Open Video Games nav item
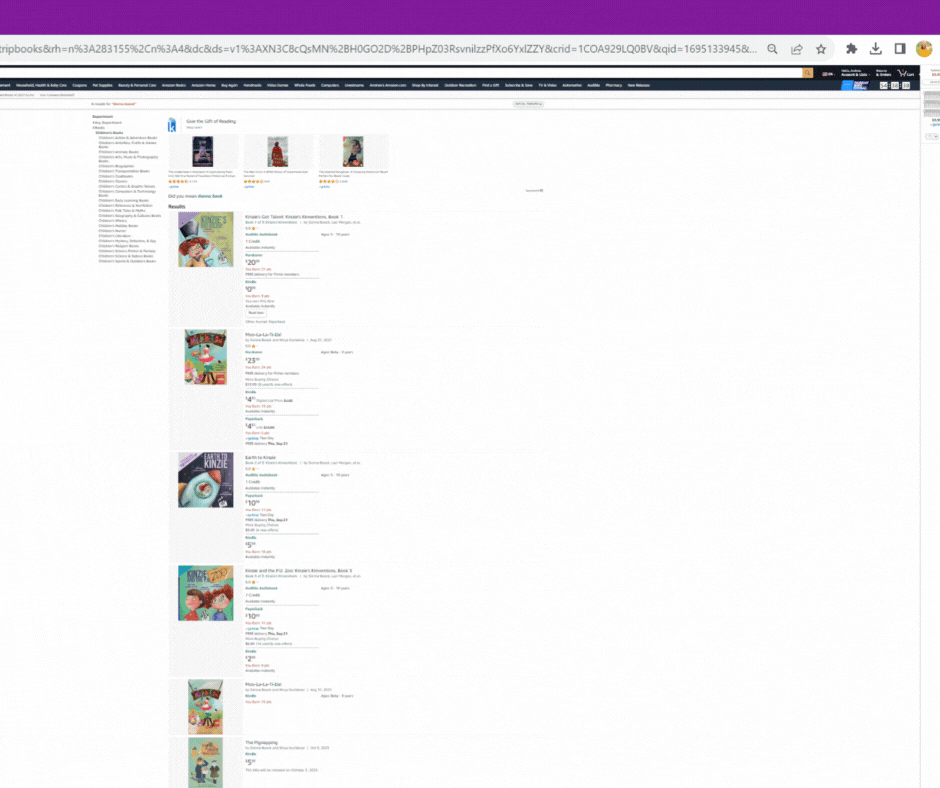 tap(278, 85)
